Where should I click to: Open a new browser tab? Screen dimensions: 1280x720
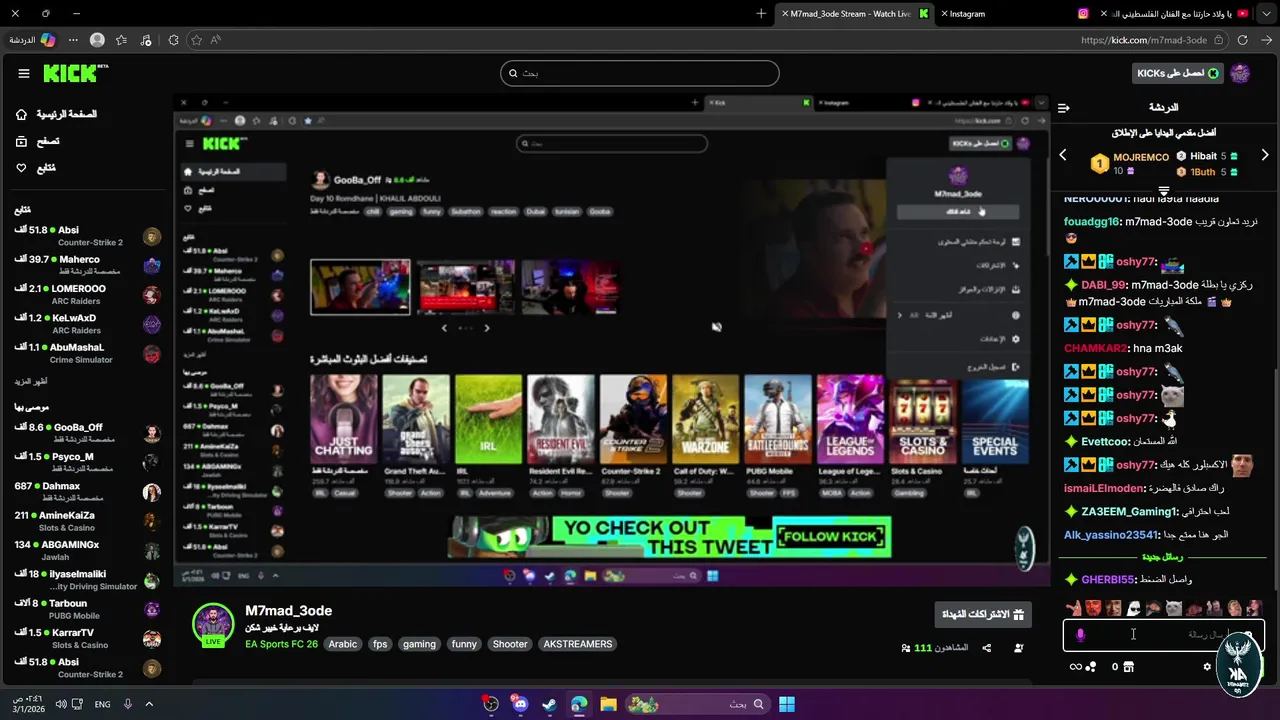(761, 14)
